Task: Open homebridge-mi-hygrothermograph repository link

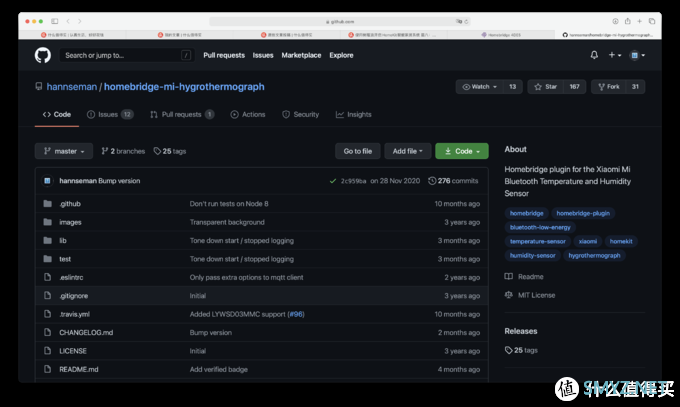Action: [x=184, y=87]
